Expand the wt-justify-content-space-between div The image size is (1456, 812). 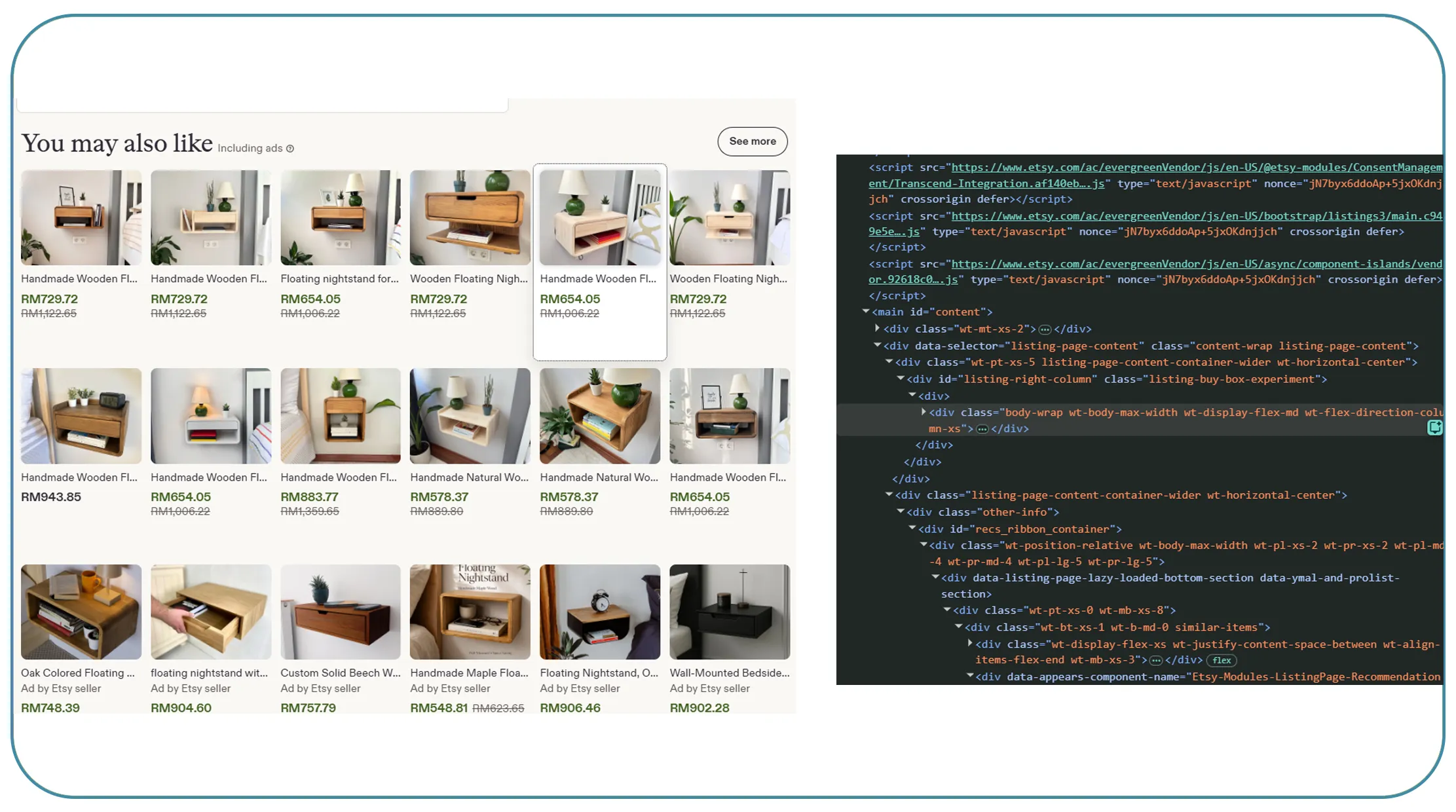(970, 644)
